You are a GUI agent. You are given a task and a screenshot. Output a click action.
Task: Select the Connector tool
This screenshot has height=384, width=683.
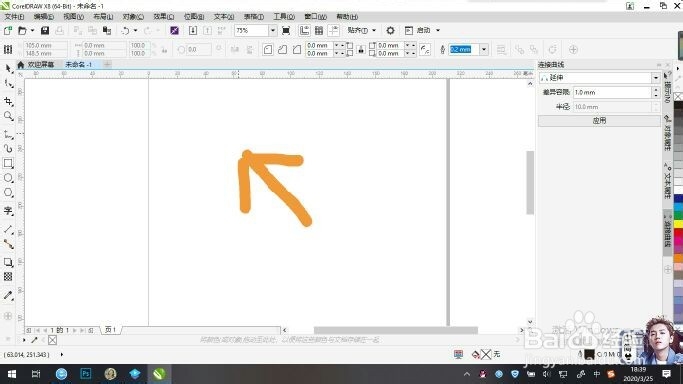(x=8, y=244)
